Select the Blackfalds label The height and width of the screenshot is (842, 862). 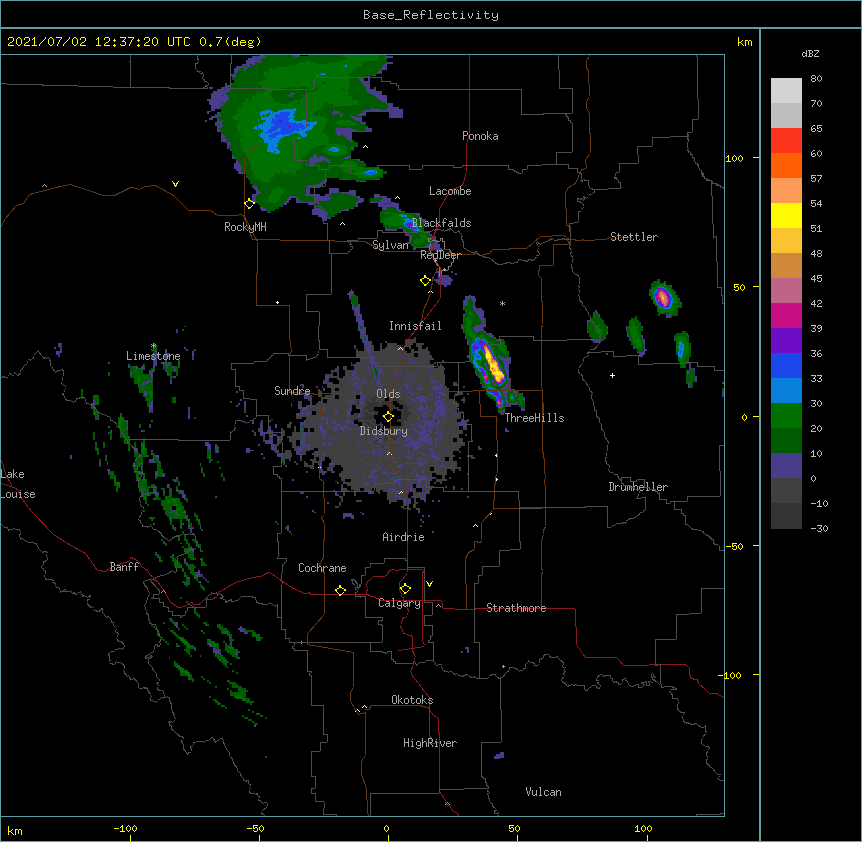(441, 223)
